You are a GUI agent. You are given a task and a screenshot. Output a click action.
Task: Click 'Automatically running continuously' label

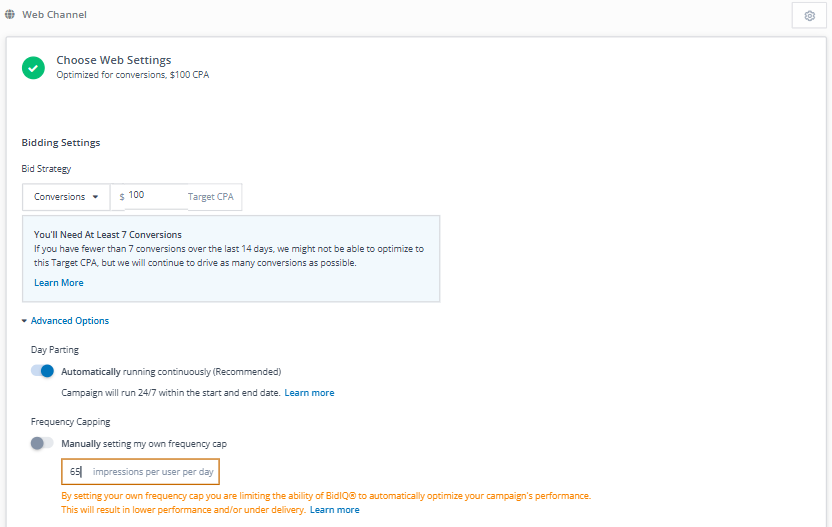click(171, 371)
